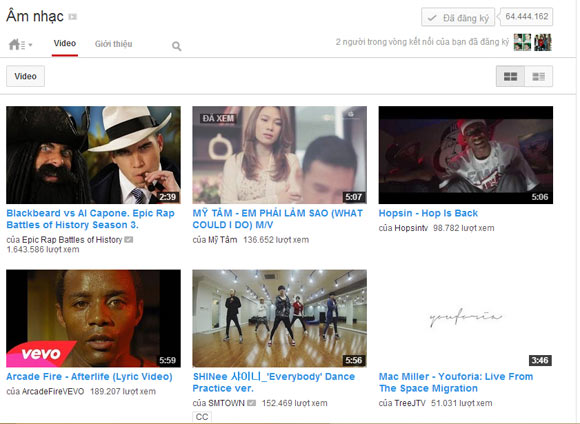Switch to list view layout

pos(539,76)
